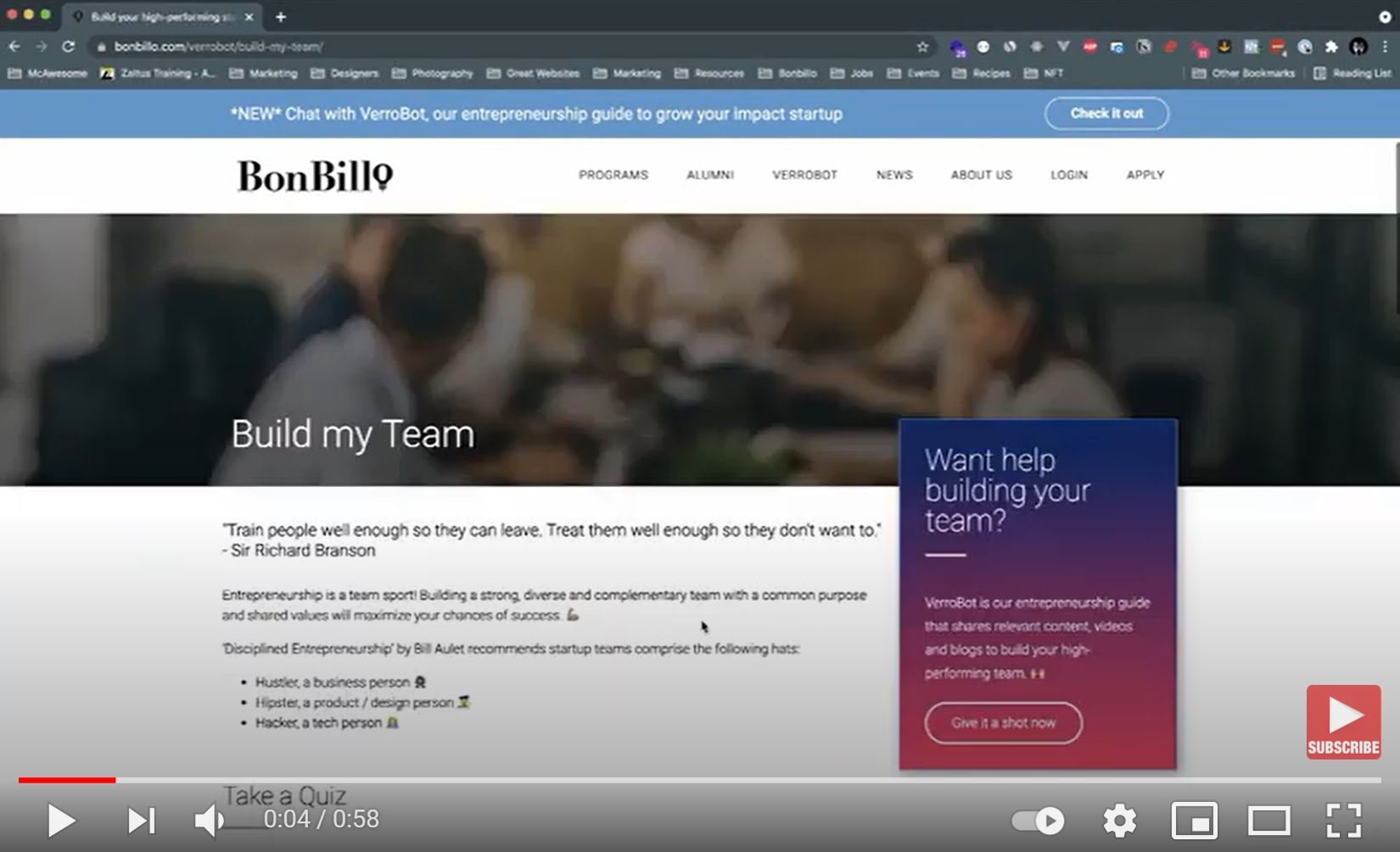Open the Events bookmarks folder
This screenshot has height=852, width=1400.
point(913,73)
